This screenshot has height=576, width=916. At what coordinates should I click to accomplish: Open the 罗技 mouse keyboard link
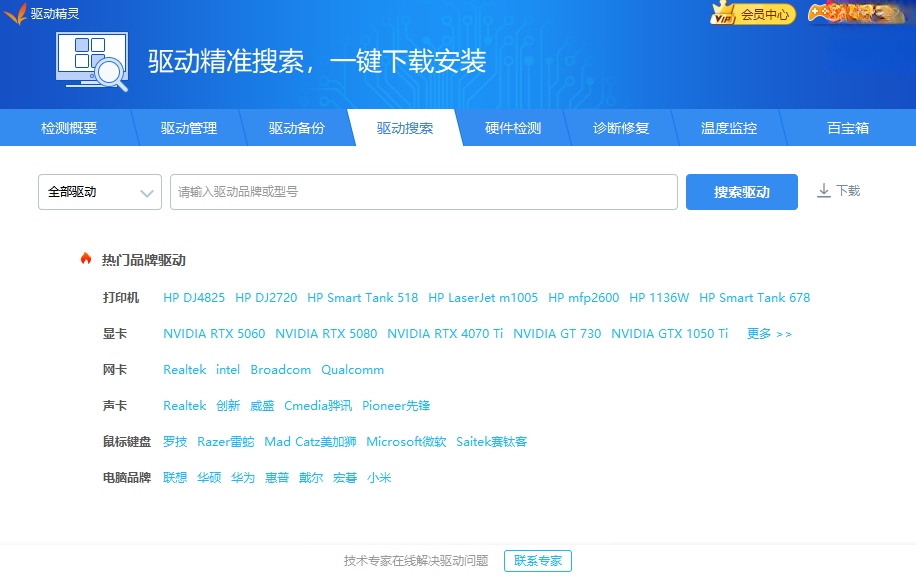coord(175,442)
